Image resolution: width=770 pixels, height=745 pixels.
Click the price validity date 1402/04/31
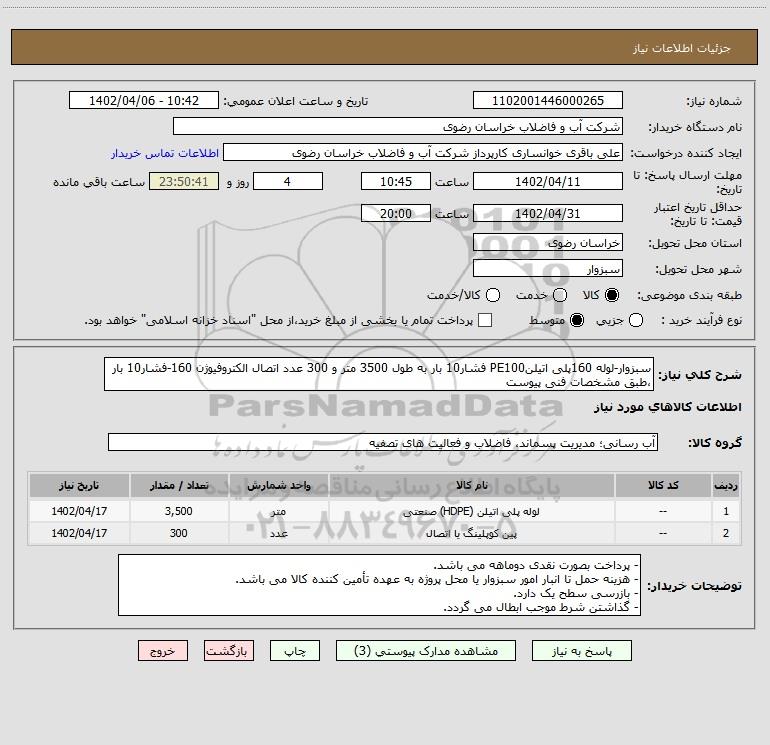click(x=548, y=214)
